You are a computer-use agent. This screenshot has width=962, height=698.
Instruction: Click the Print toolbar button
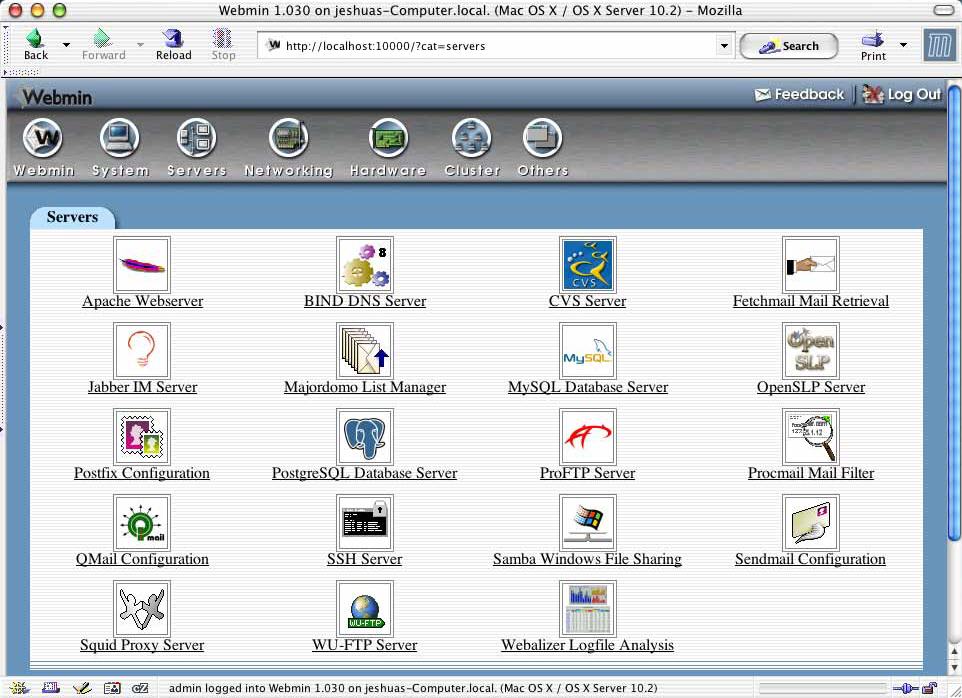[873, 45]
